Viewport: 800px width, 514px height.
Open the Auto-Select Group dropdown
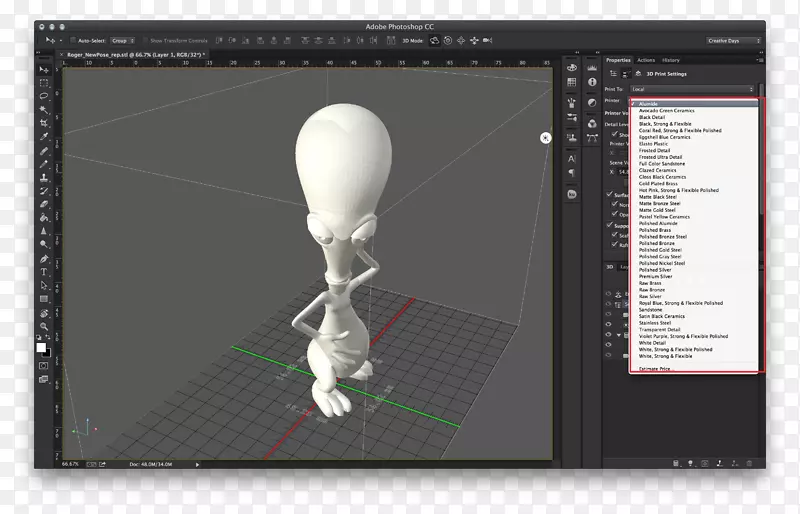[x=124, y=40]
